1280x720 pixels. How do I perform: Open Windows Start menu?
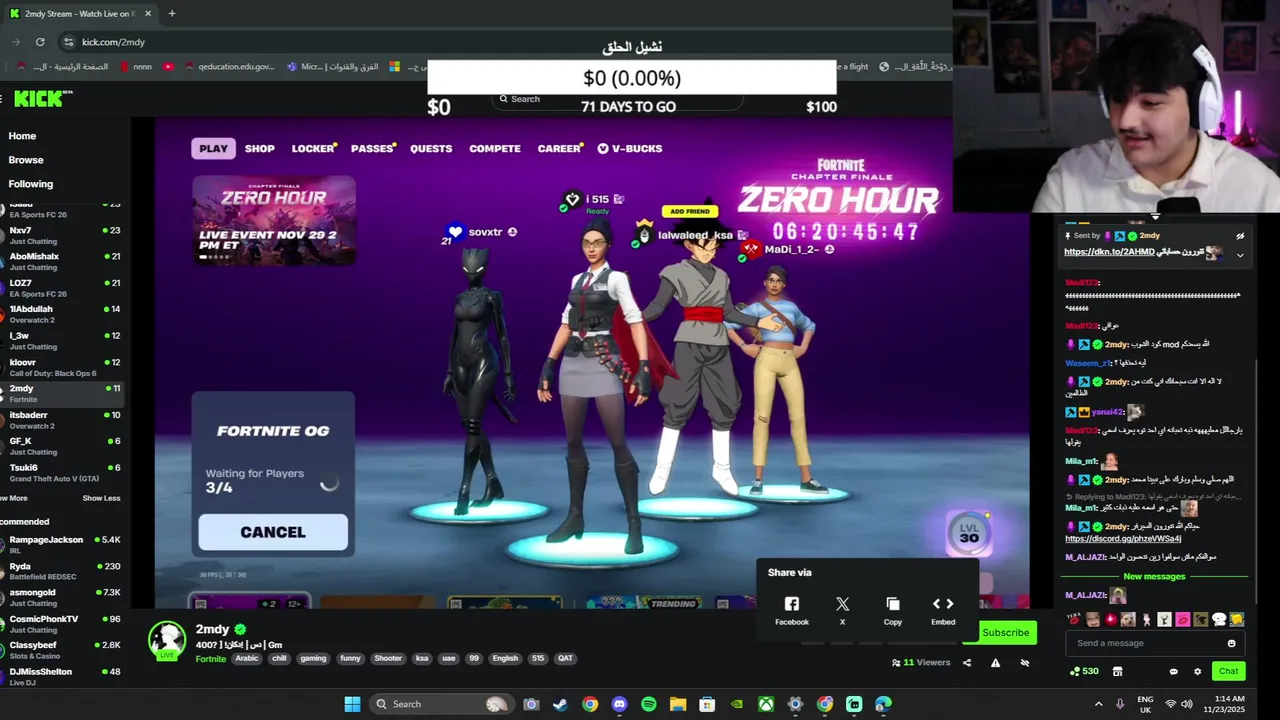tap(352, 704)
